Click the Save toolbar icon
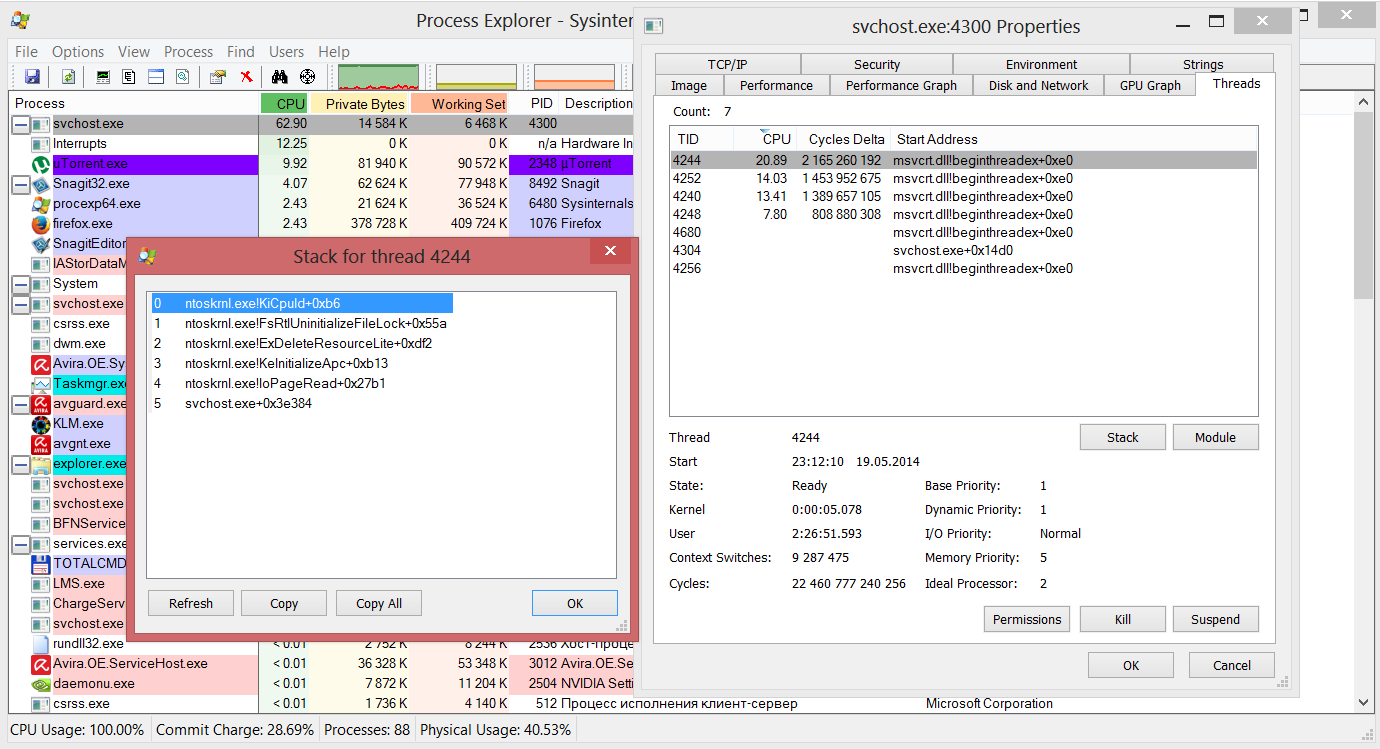 click(x=32, y=77)
